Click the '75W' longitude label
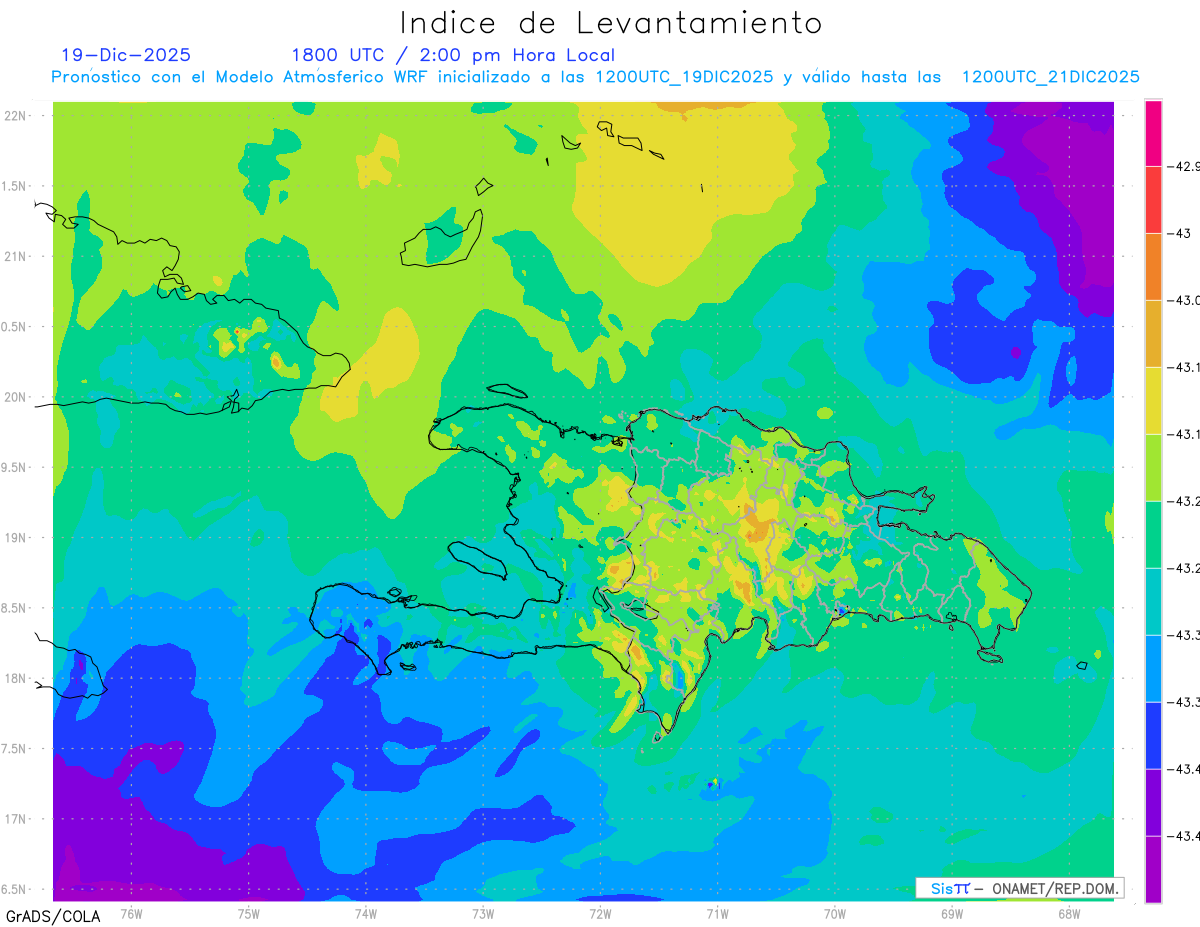The image size is (1200, 927). pos(249,913)
